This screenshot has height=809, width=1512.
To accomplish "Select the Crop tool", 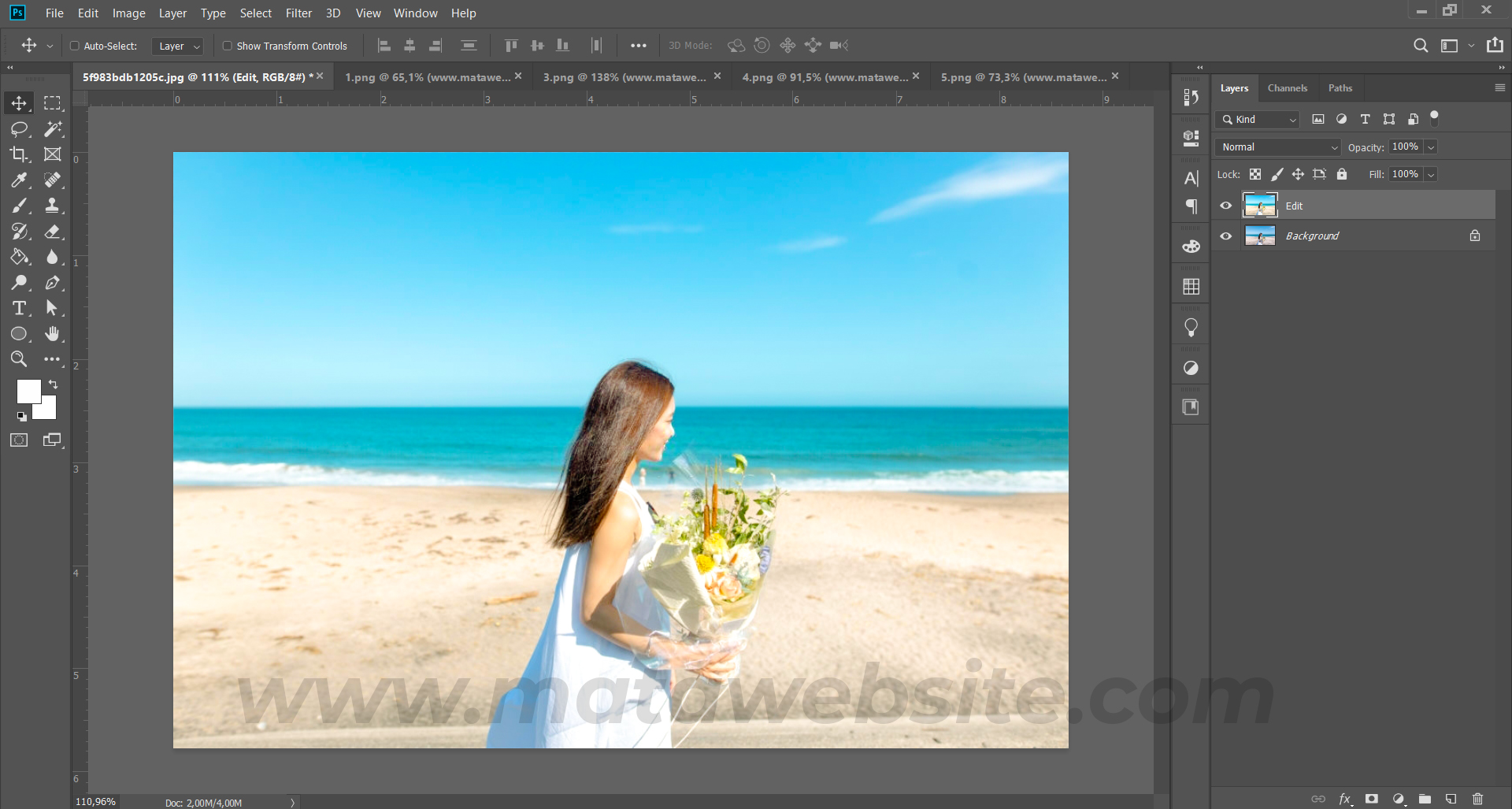I will [19, 154].
